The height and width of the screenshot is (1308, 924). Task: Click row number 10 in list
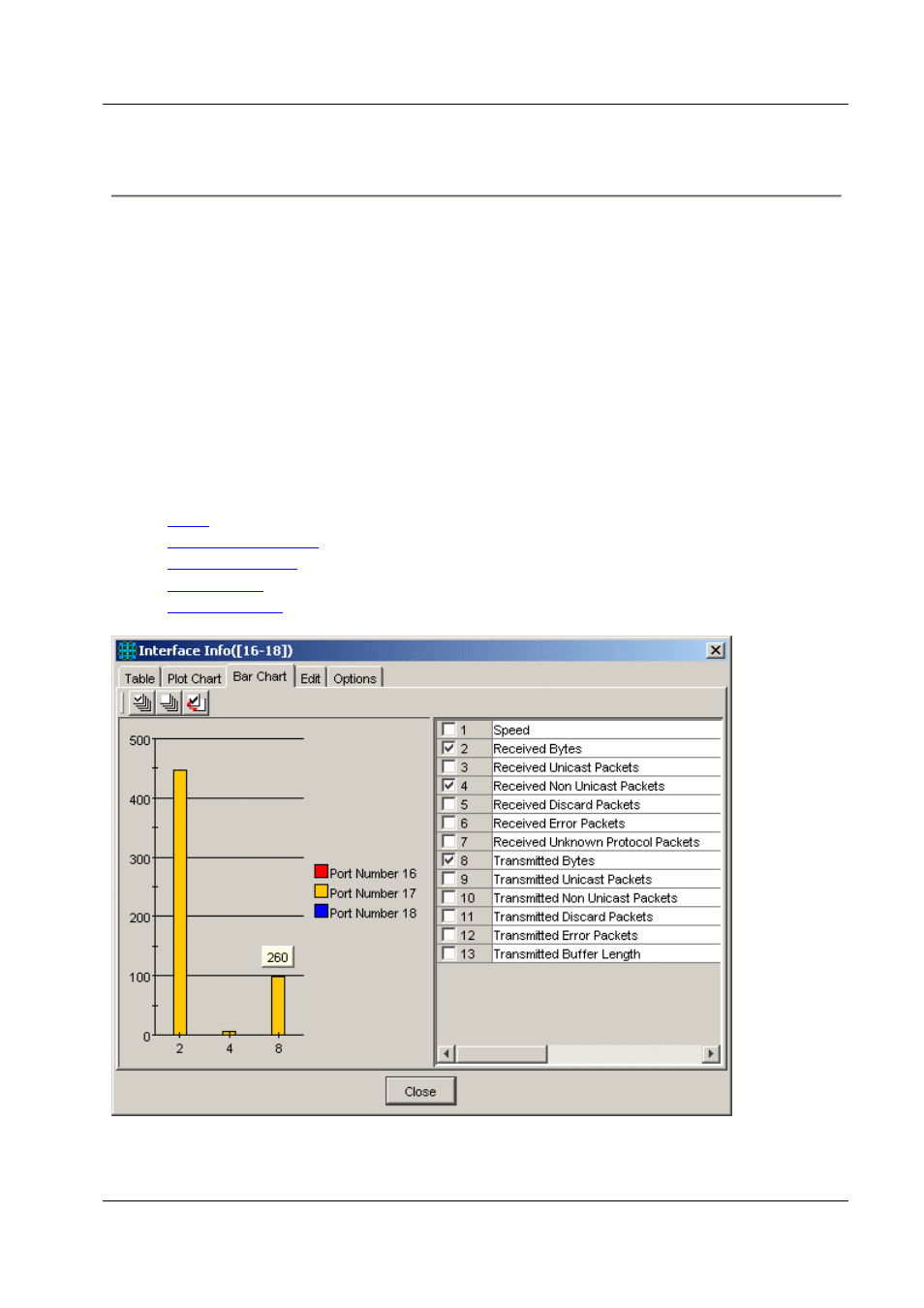coord(468,898)
